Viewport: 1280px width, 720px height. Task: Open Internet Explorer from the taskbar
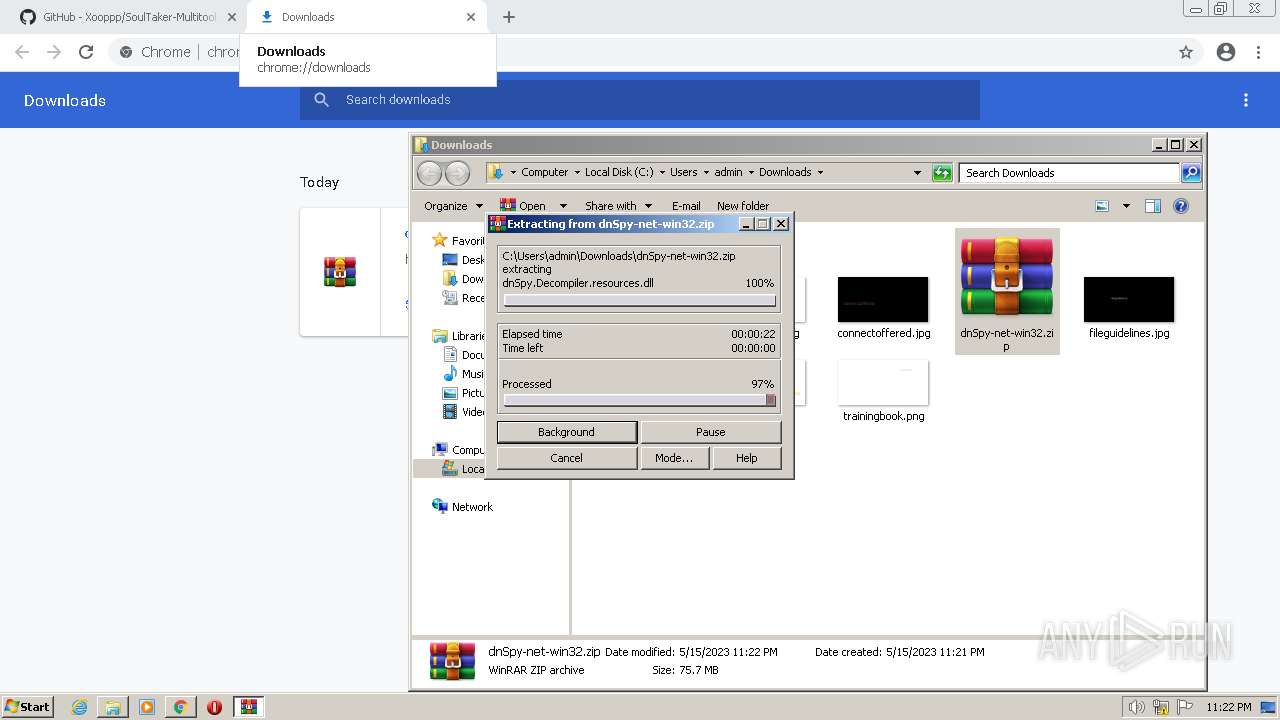[x=80, y=707]
